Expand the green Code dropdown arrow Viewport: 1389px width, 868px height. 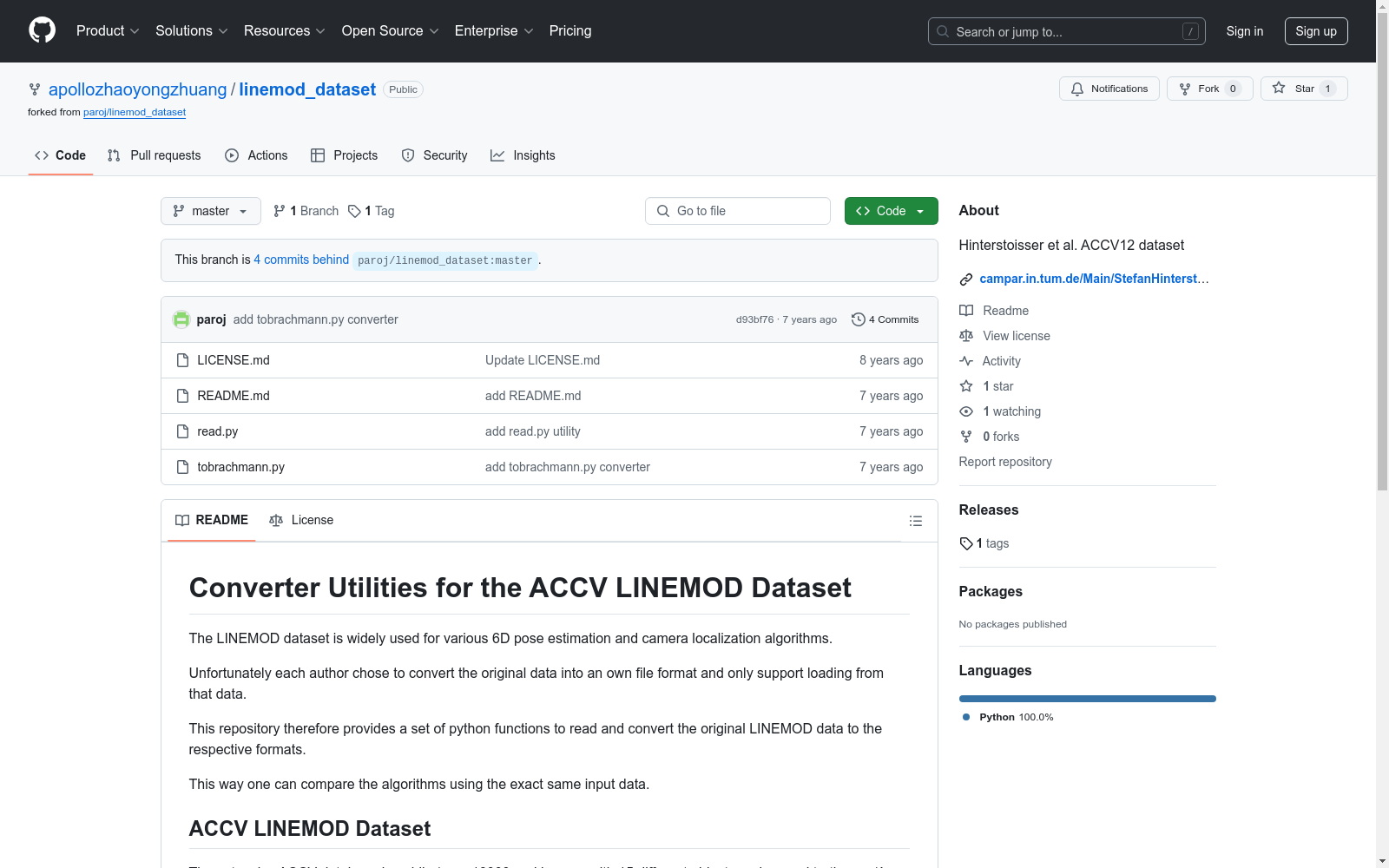click(920, 211)
